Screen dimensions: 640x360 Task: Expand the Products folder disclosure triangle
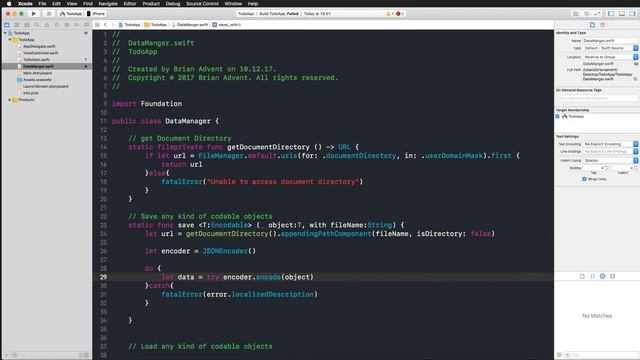pyautogui.click(x=10, y=100)
